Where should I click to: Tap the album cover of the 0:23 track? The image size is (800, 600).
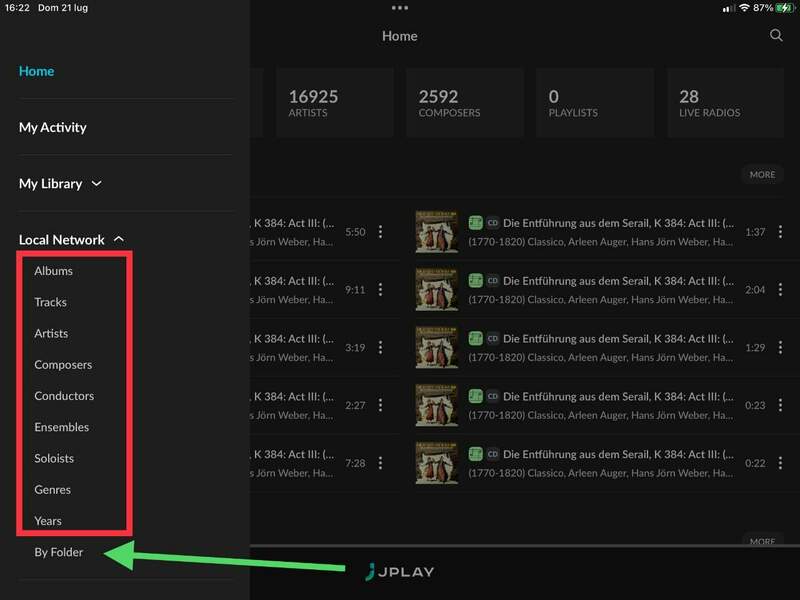(x=436, y=405)
